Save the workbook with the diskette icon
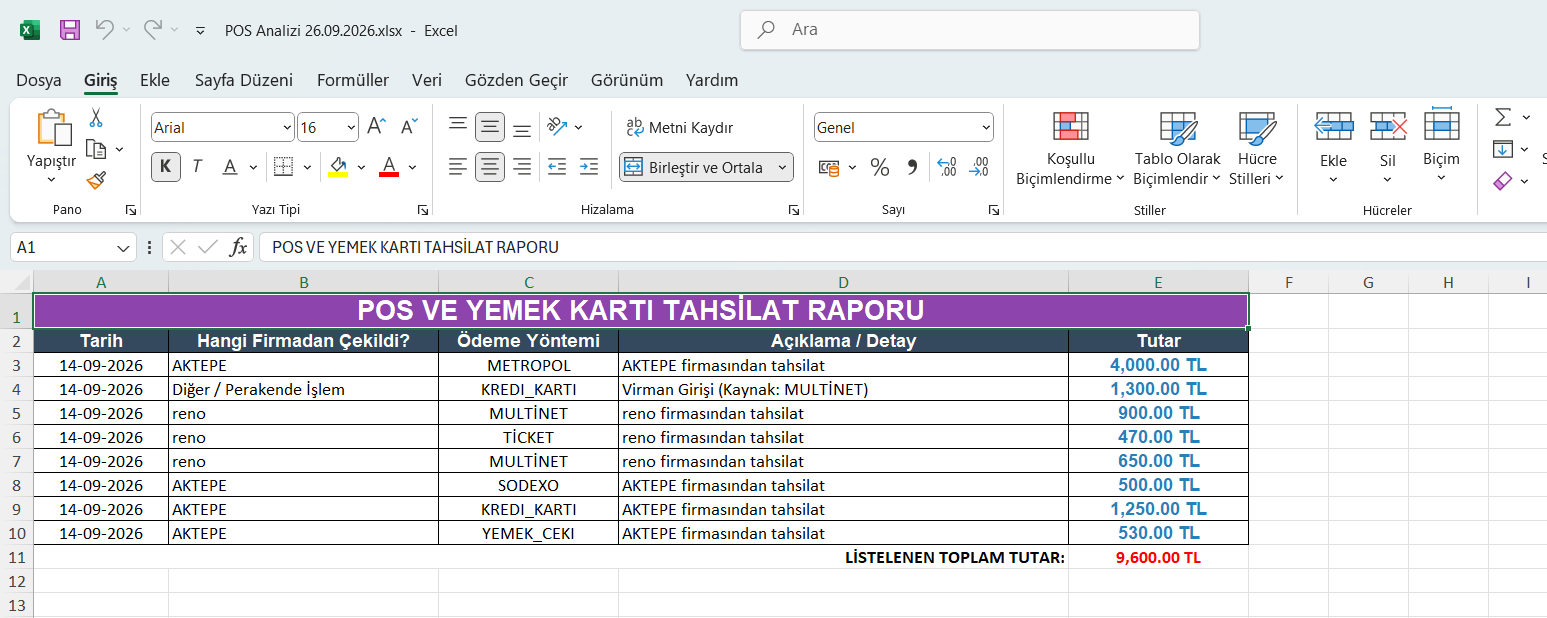1547x618 pixels. coord(70,30)
